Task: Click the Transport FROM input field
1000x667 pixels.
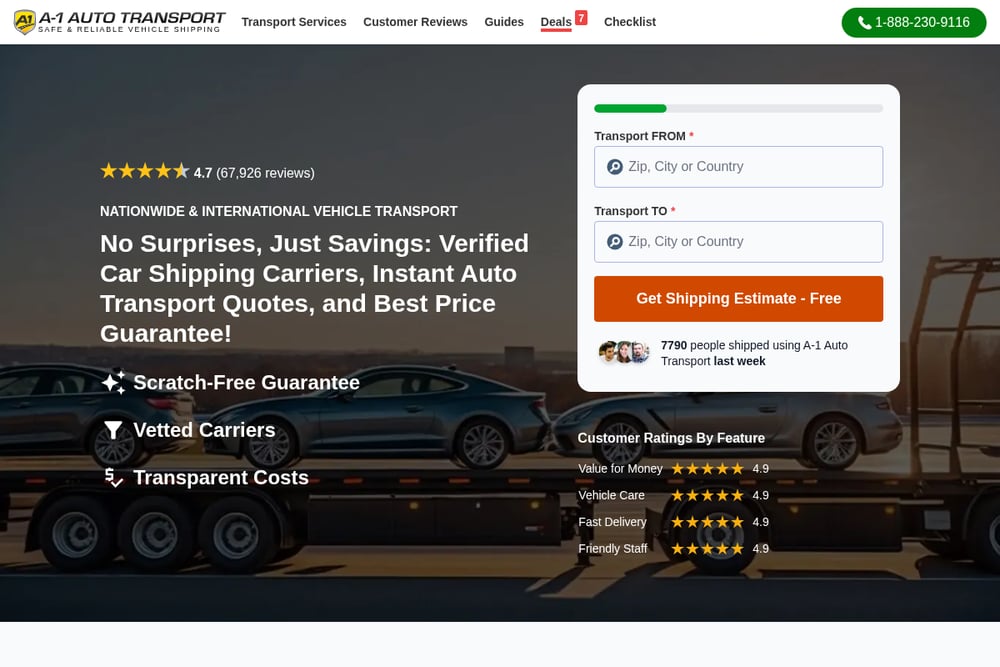Action: [x=739, y=167]
